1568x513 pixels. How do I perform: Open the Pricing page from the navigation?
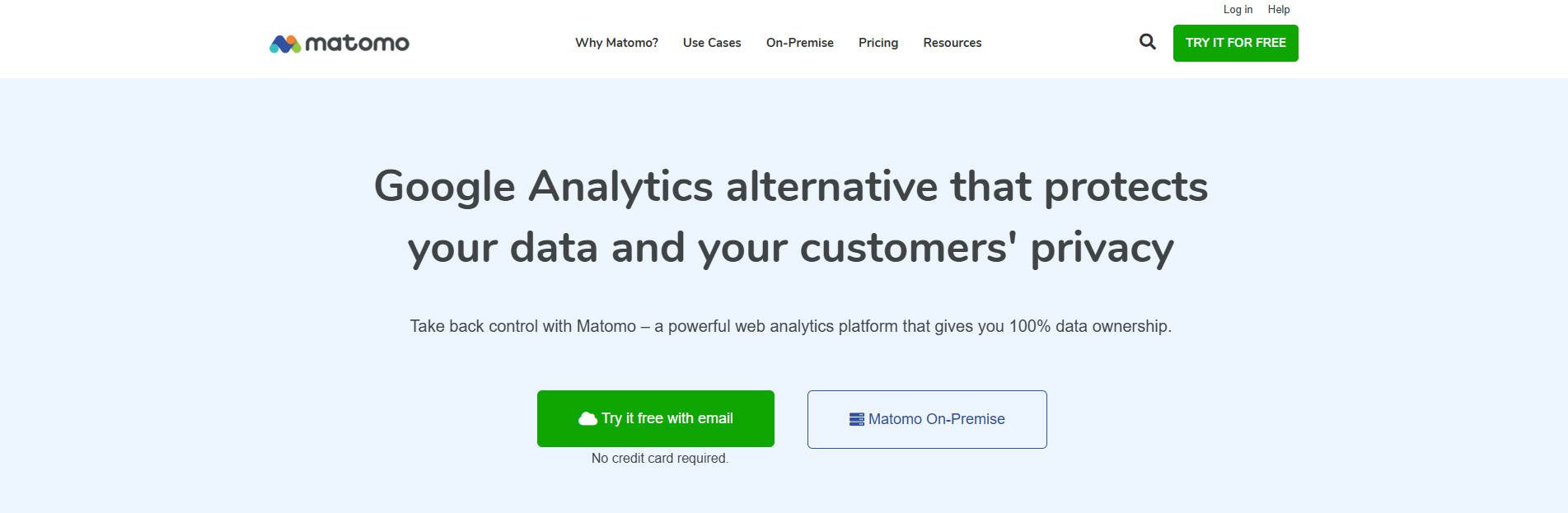[x=878, y=43]
